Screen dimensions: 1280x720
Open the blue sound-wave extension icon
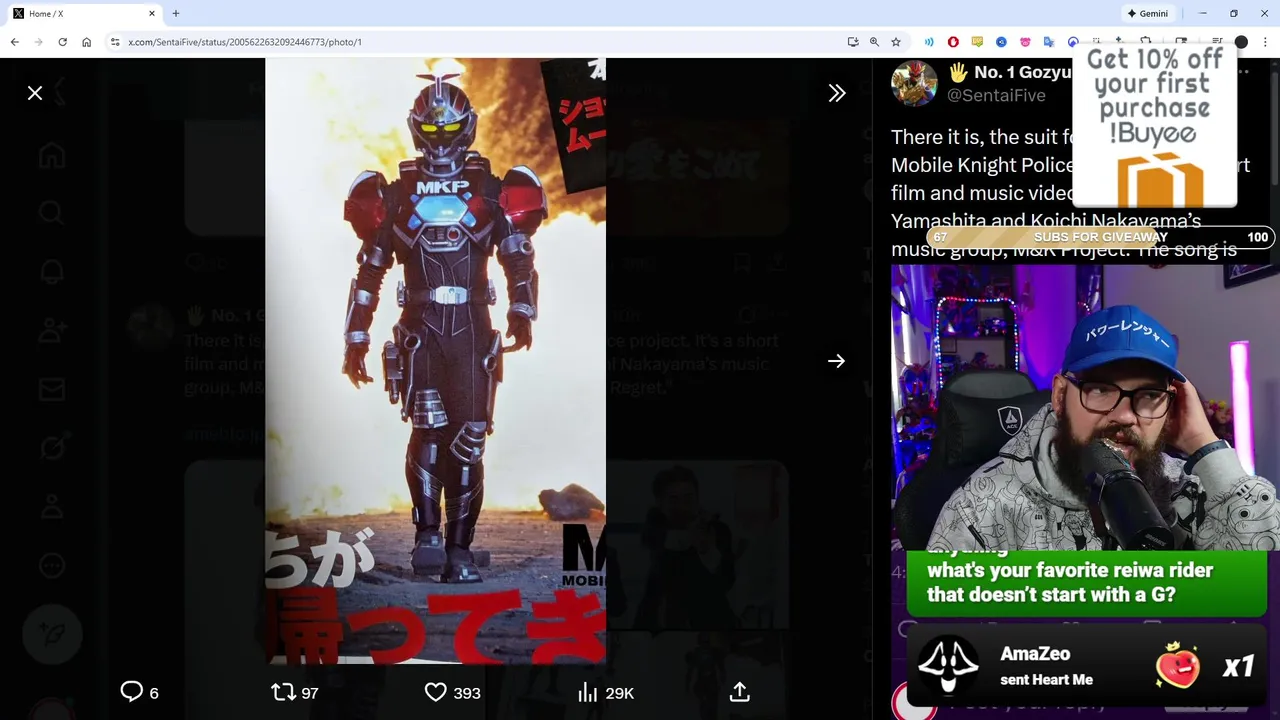coord(929,42)
